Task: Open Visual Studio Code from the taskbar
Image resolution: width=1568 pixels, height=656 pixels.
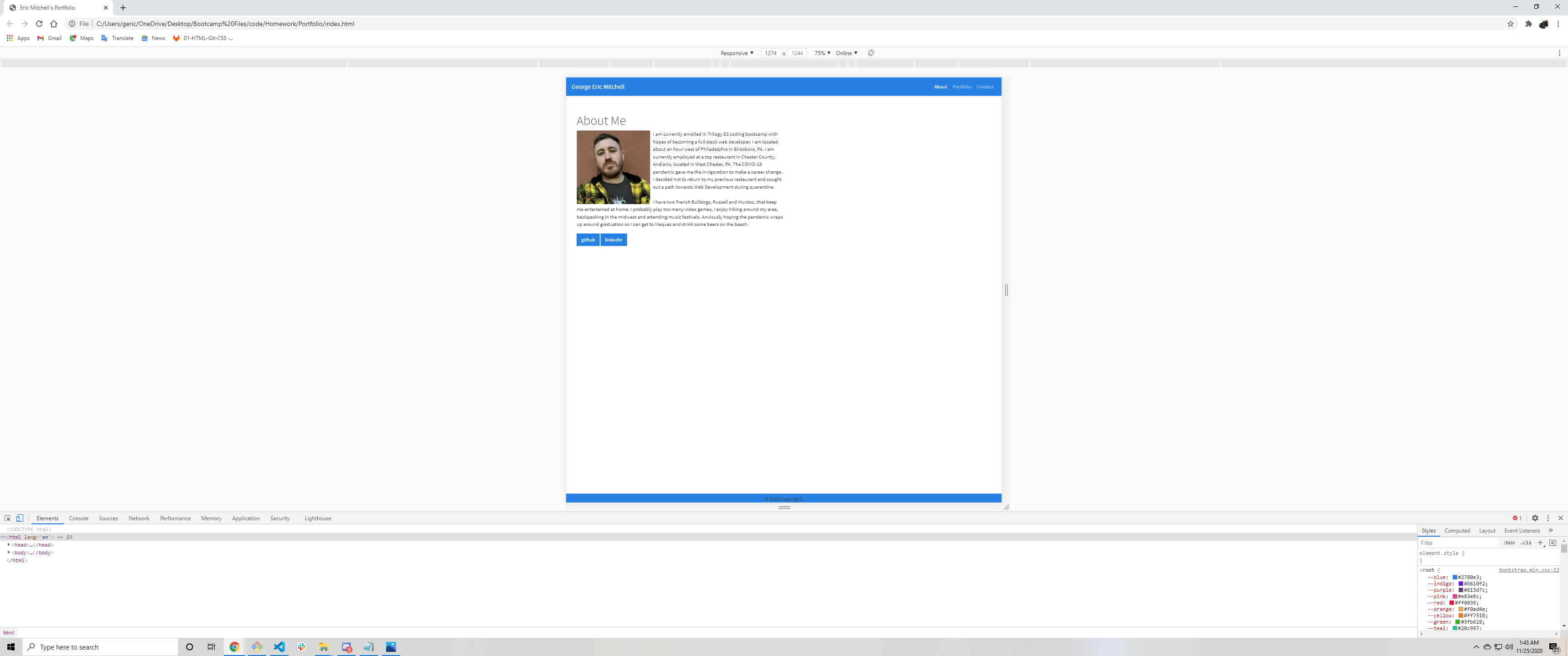Action: point(279,647)
